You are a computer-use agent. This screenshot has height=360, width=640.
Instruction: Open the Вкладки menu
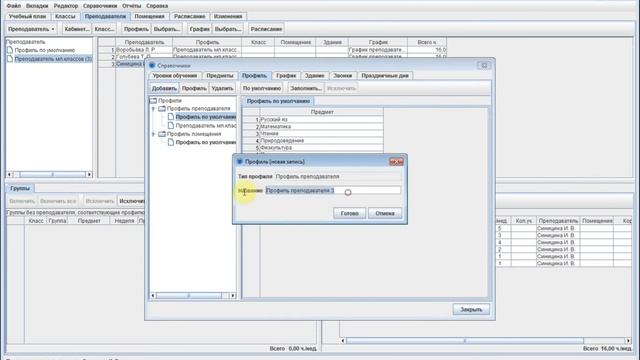coord(37,6)
